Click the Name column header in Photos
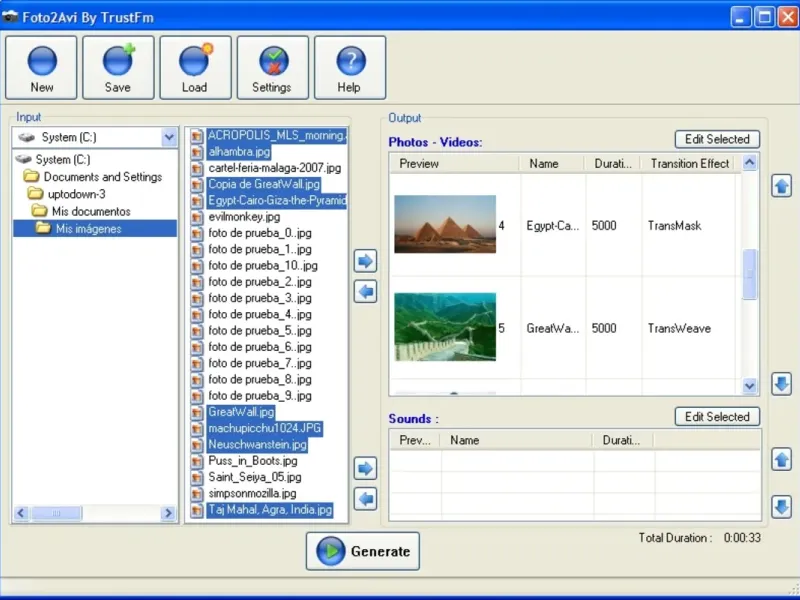800x600 pixels. click(x=544, y=163)
